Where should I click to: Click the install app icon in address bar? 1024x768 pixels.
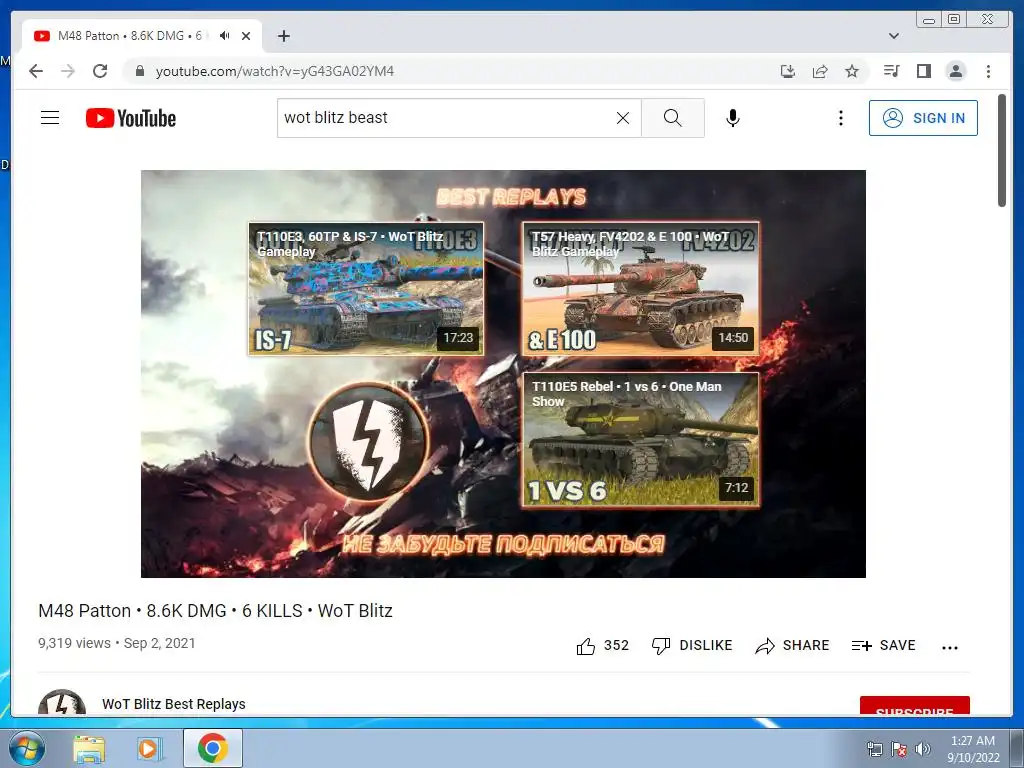click(788, 71)
